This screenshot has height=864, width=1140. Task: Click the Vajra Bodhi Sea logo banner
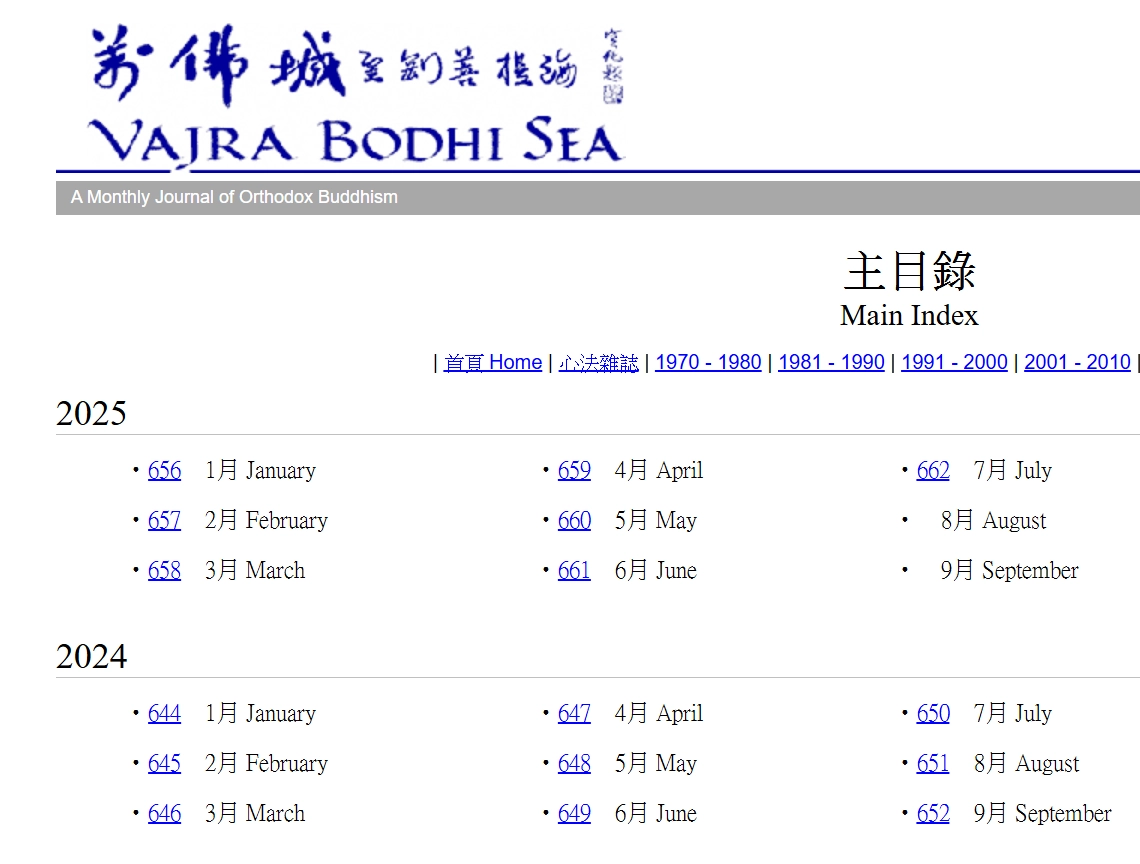[x=355, y=95]
